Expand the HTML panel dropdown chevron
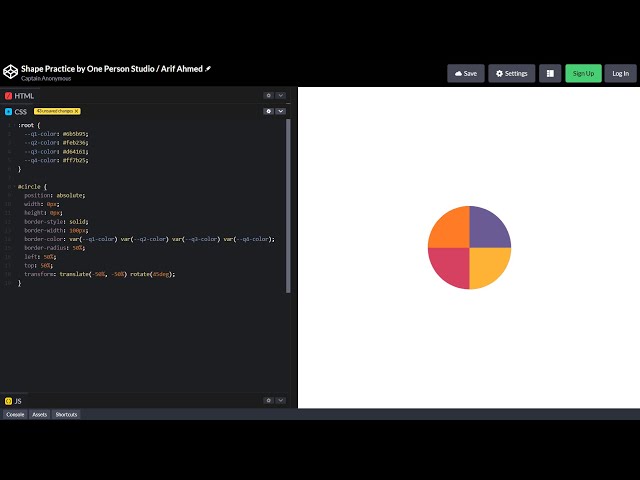The width and height of the screenshot is (640, 480). click(x=281, y=96)
